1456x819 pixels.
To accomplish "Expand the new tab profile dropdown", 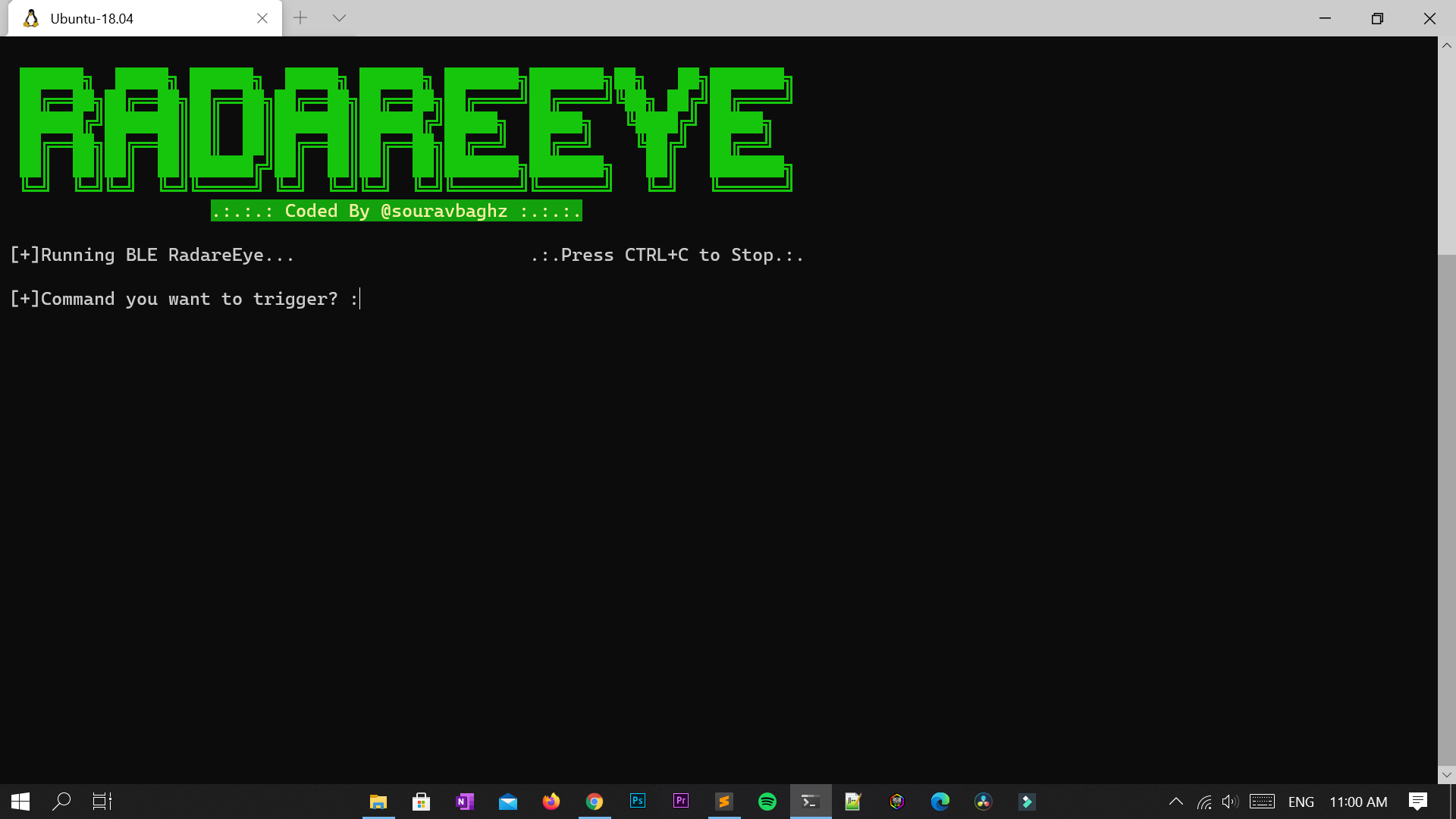I will click(339, 18).
